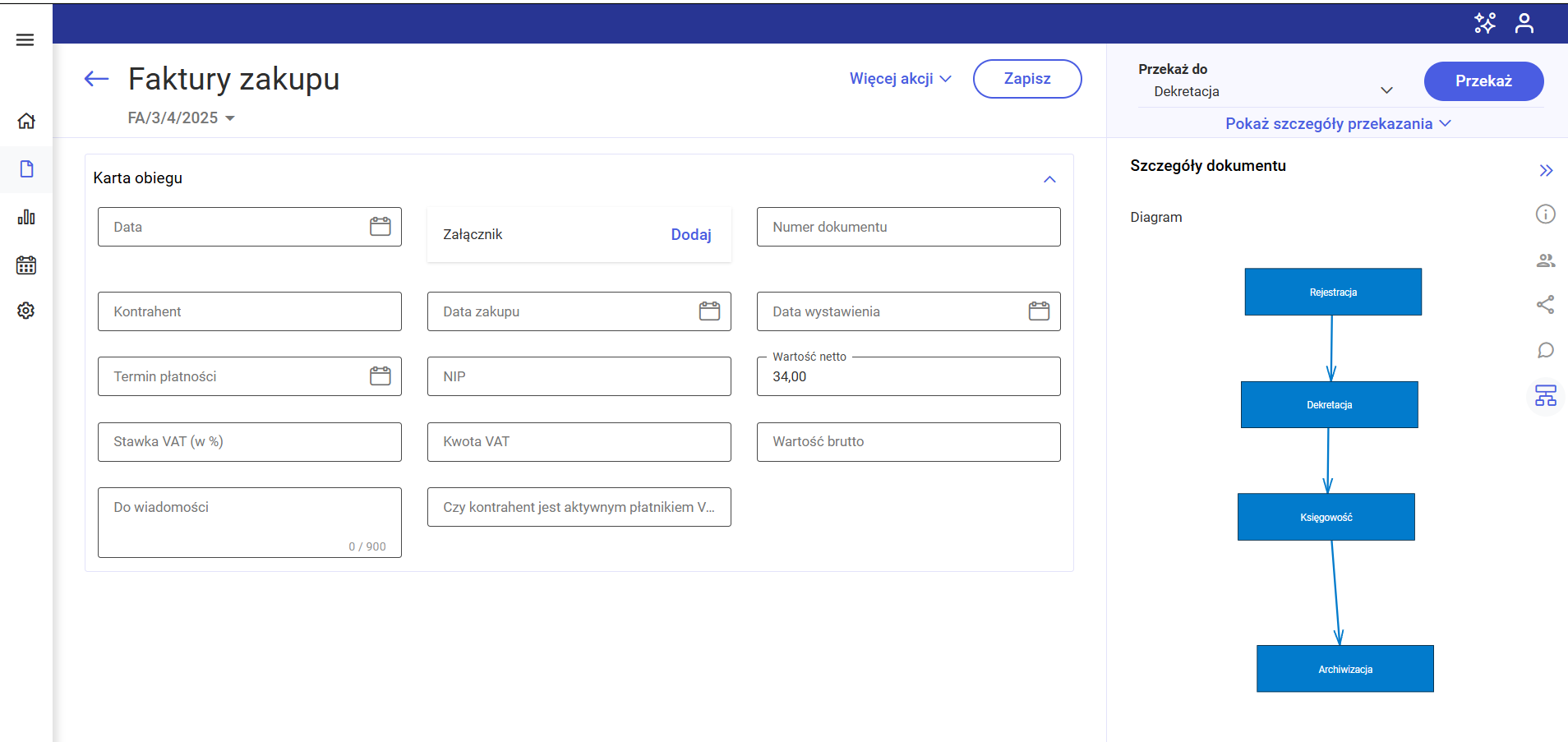Focus the NIP input field
The width and height of the screenshot is (1568, 742).
pyautogui.click(x=579, y=376)
